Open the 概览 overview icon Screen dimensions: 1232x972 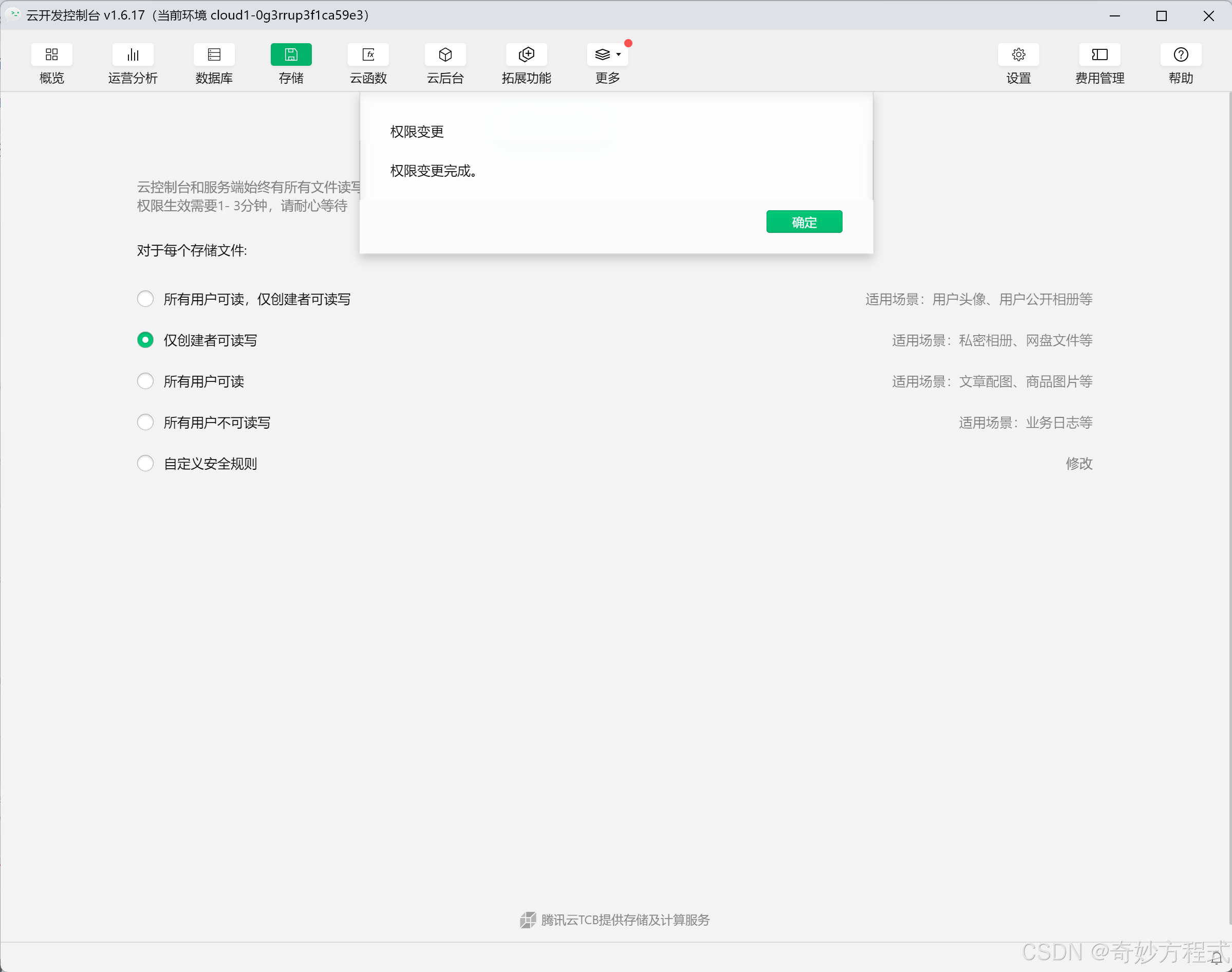pos(51,54)
